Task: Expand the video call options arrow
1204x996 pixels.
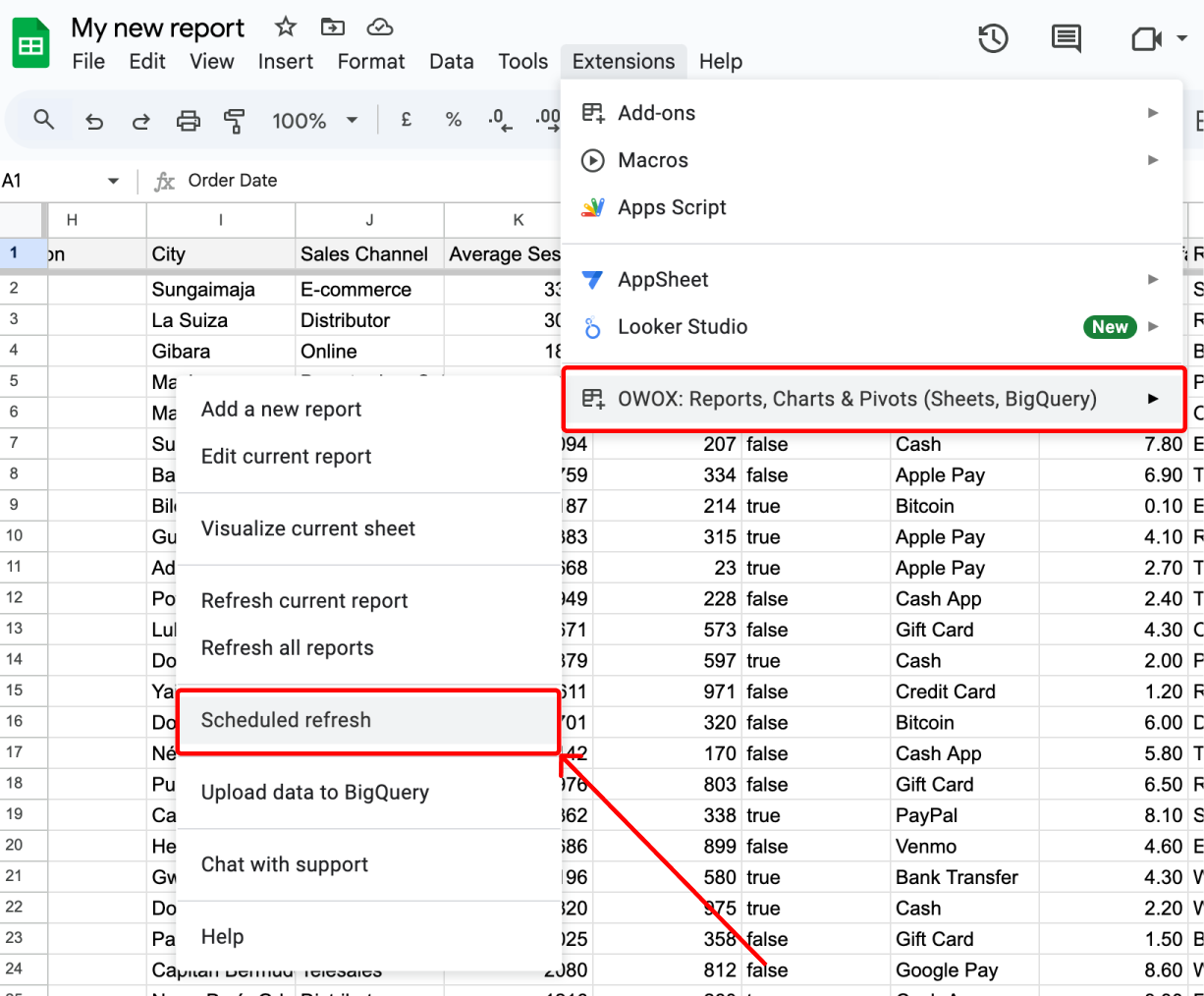Action: 1182,39
